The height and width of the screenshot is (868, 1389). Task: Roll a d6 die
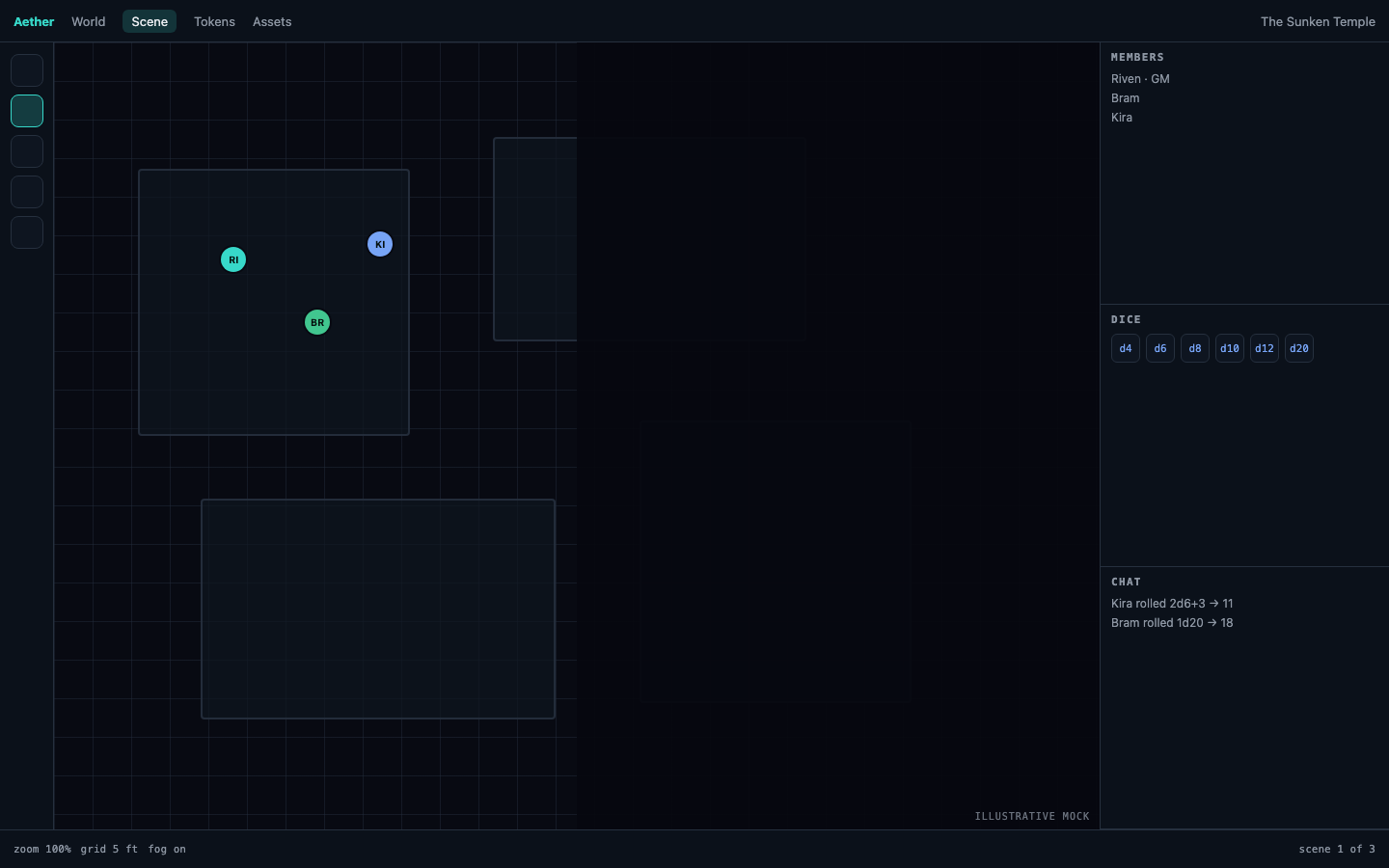1160,348
